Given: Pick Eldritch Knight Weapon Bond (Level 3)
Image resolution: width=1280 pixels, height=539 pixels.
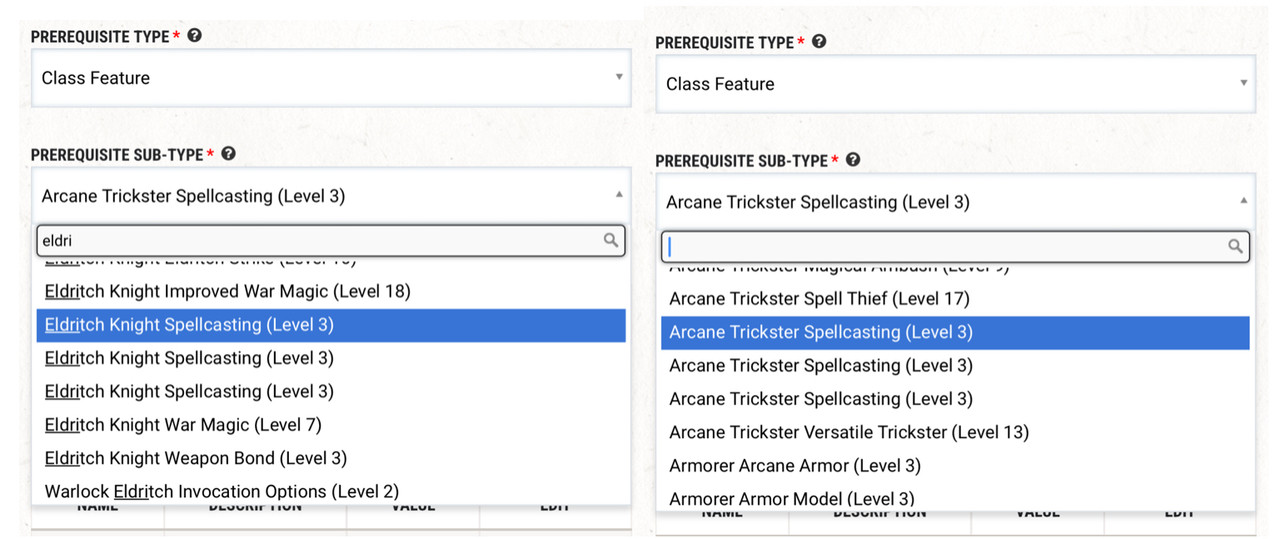Looking at the screenshot, I should pos(331,458).
